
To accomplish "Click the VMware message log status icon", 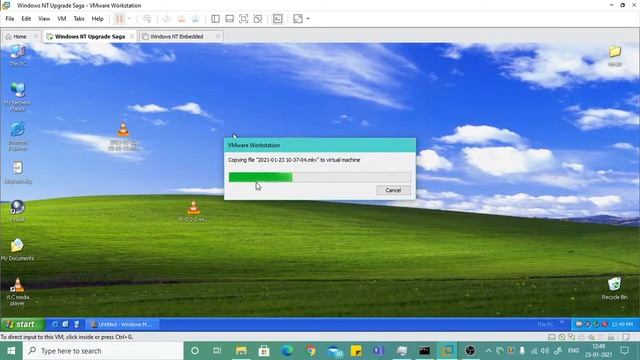I will click(626, 337).
